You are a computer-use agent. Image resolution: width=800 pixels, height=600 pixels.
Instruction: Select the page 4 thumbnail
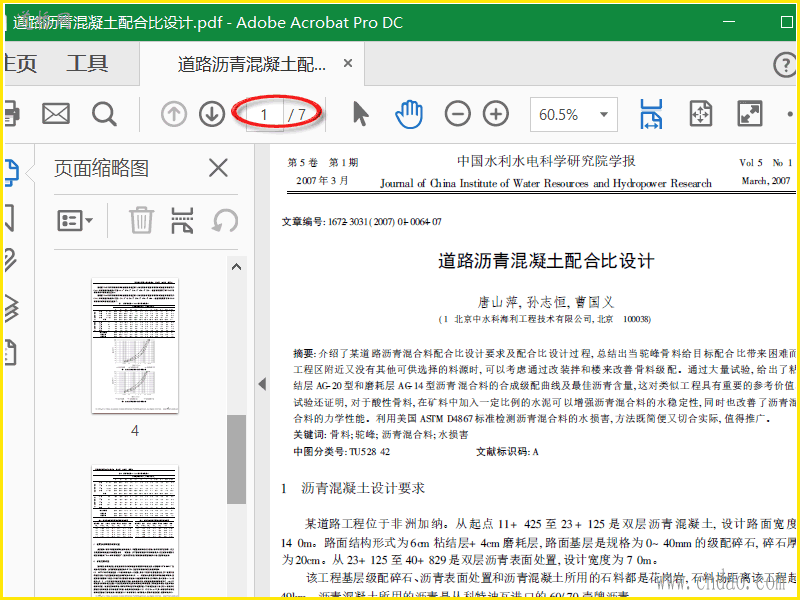coord(135,345)
